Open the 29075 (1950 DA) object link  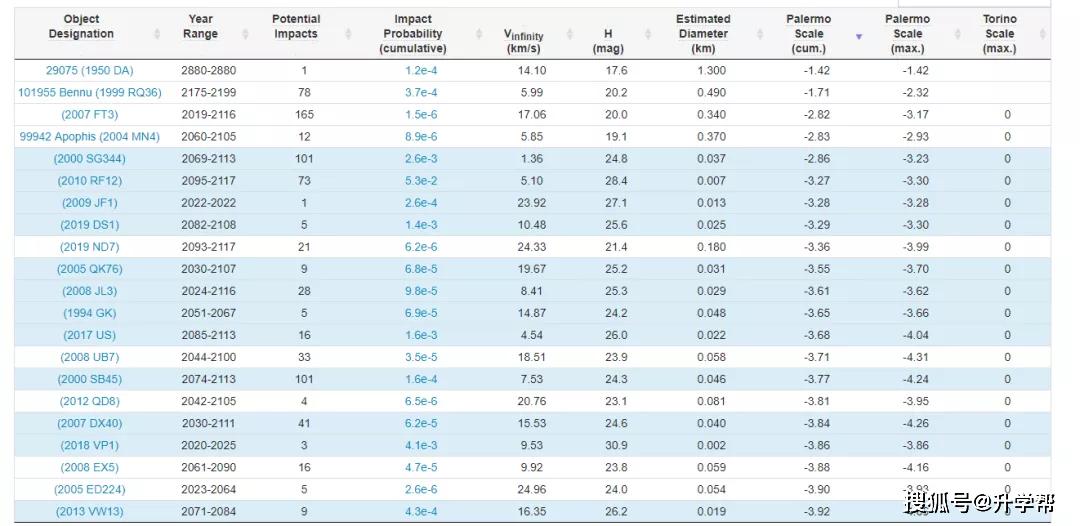click(x=90, y=70)
